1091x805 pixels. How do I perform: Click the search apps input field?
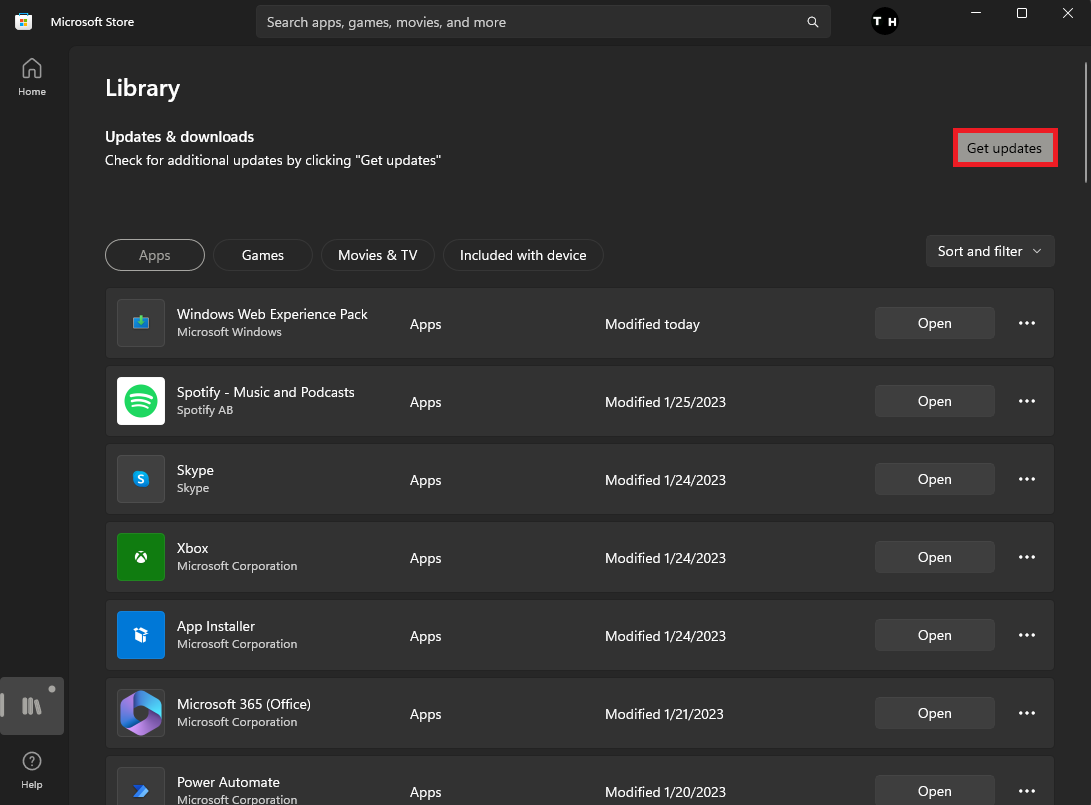click(x=530, y=22)
